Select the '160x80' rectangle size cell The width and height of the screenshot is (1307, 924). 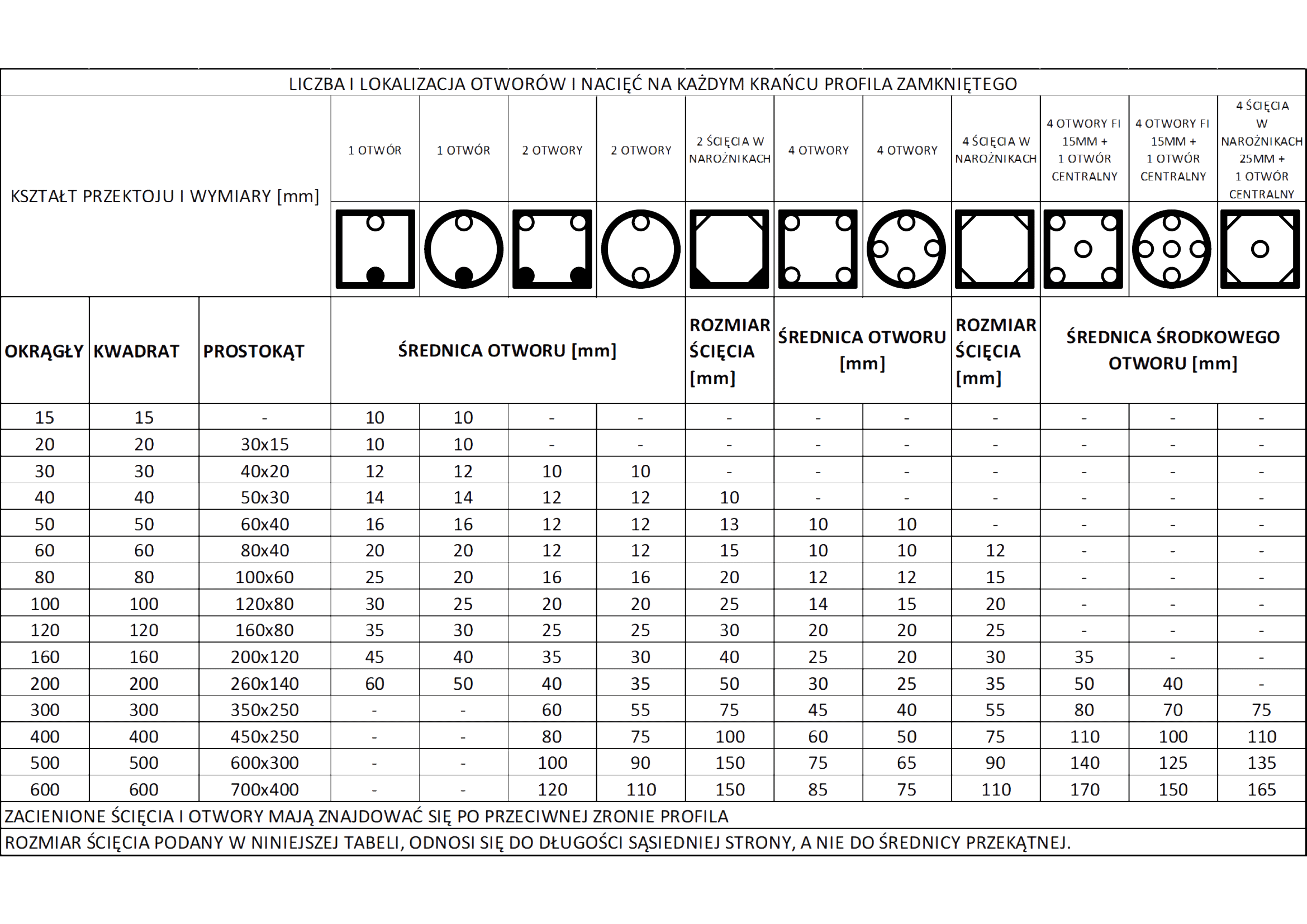point(265,630)
